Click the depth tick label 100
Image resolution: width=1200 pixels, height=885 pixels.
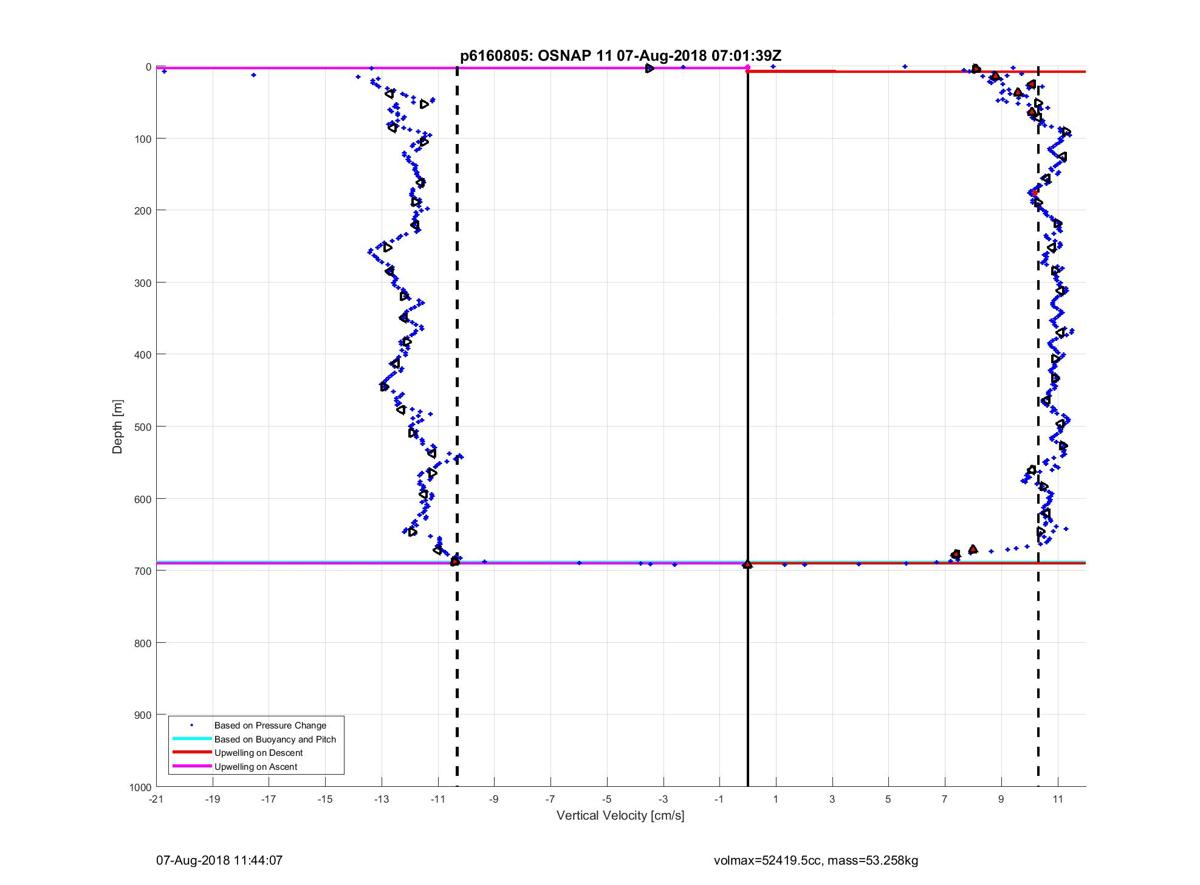point(142,138)
